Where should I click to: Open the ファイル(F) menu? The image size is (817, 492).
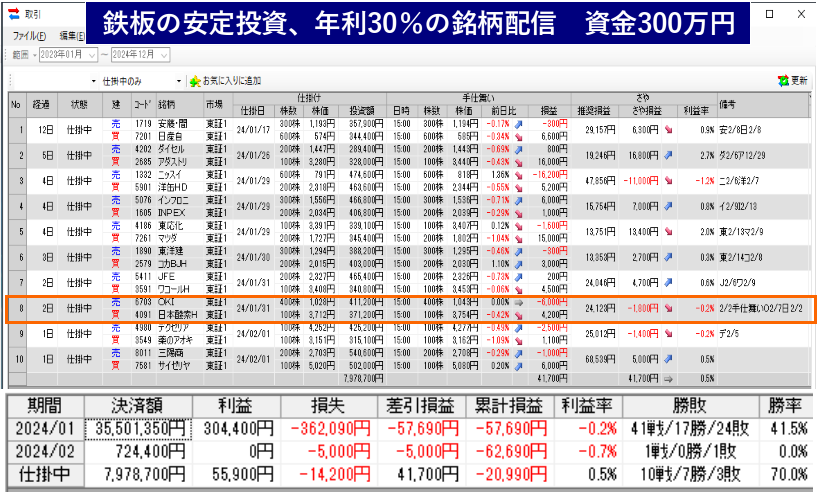[29, 36]
